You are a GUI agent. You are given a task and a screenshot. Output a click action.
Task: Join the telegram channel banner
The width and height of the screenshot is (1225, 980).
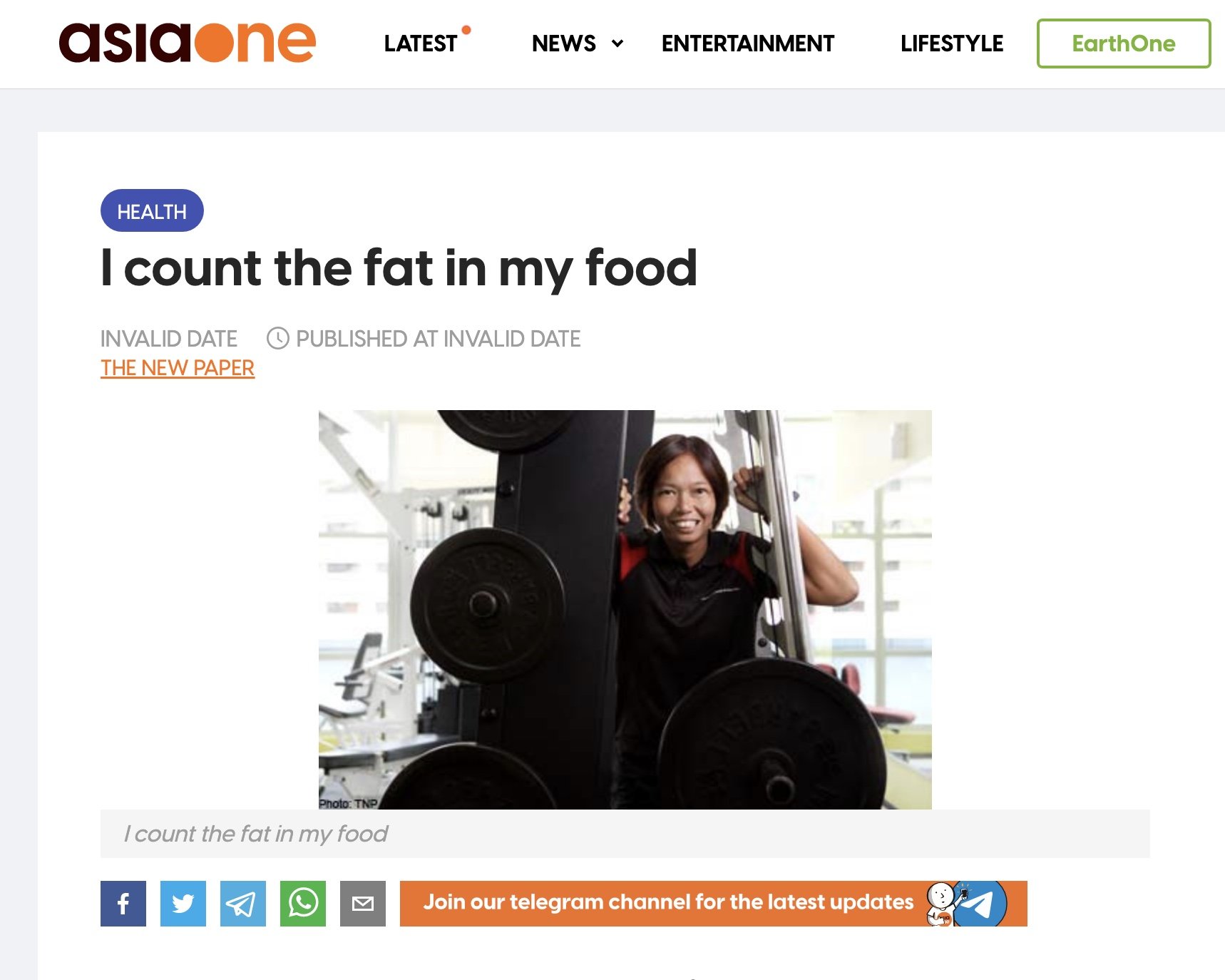click(713, 904)
